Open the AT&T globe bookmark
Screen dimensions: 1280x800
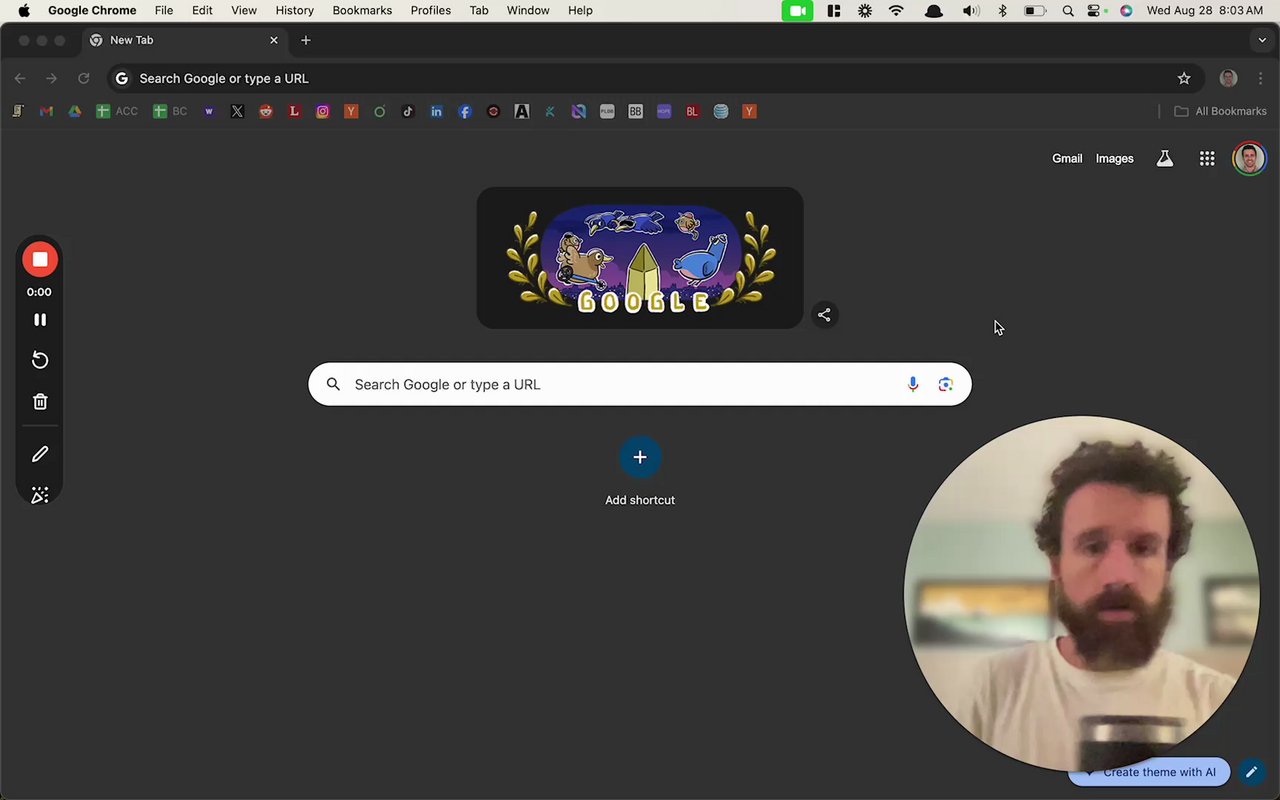(721, 112)
